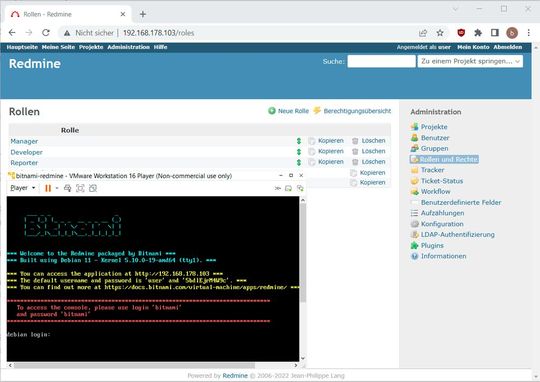The image size is (540, 382).
Task: Open Plugins in Administration sidebar
Action: coord(432,245)
